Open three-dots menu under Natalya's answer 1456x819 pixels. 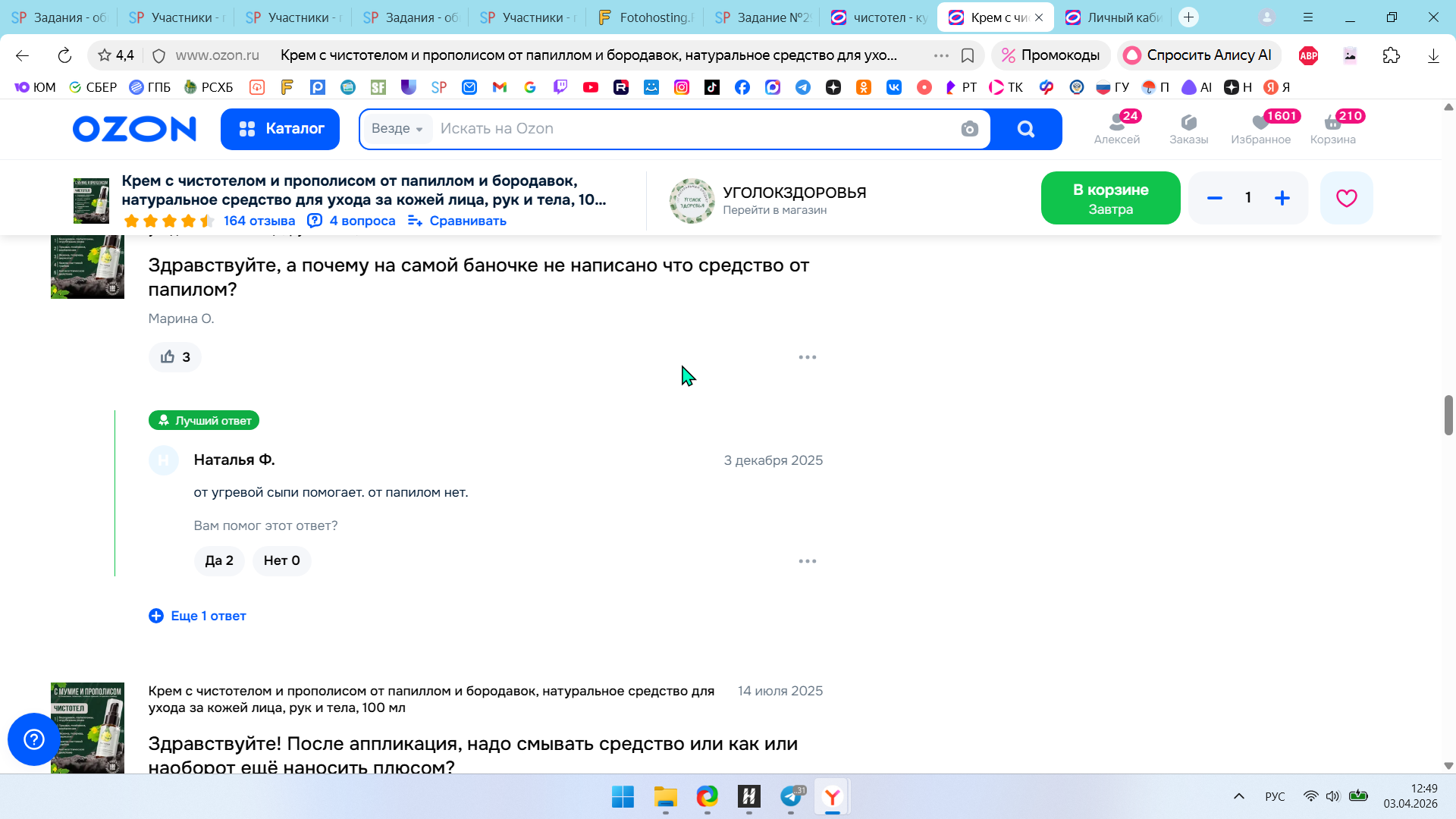807,561
